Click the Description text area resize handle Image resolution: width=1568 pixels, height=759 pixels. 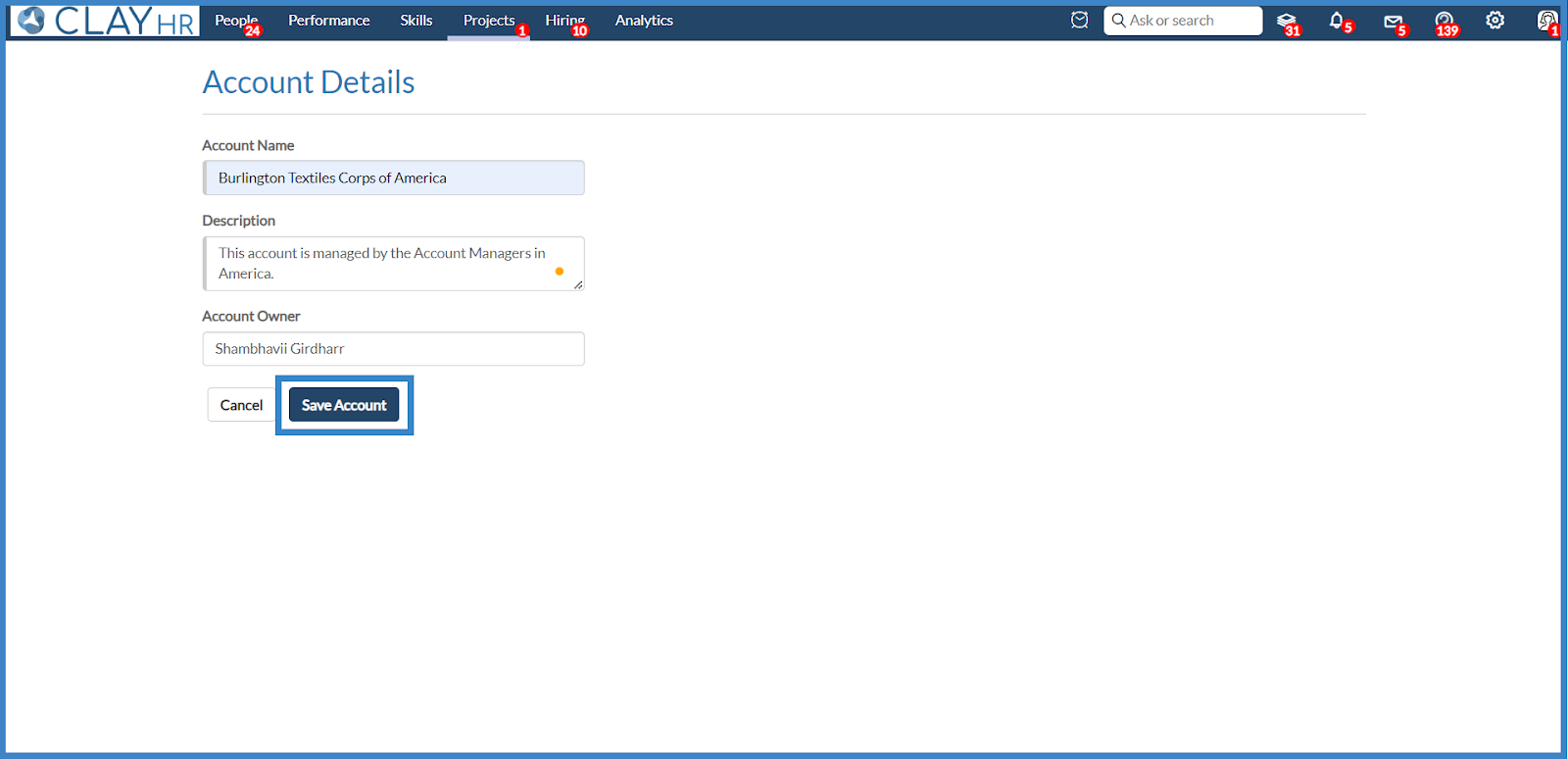(x=578, y=284)
